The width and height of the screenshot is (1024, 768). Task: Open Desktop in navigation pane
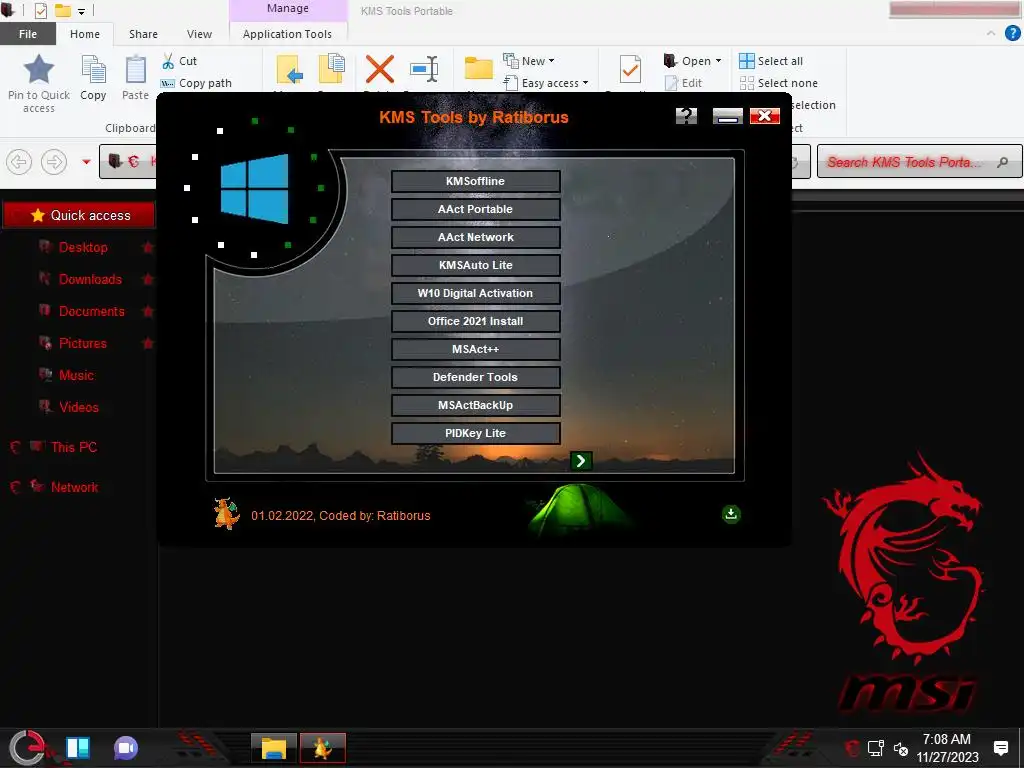point(83,248)
